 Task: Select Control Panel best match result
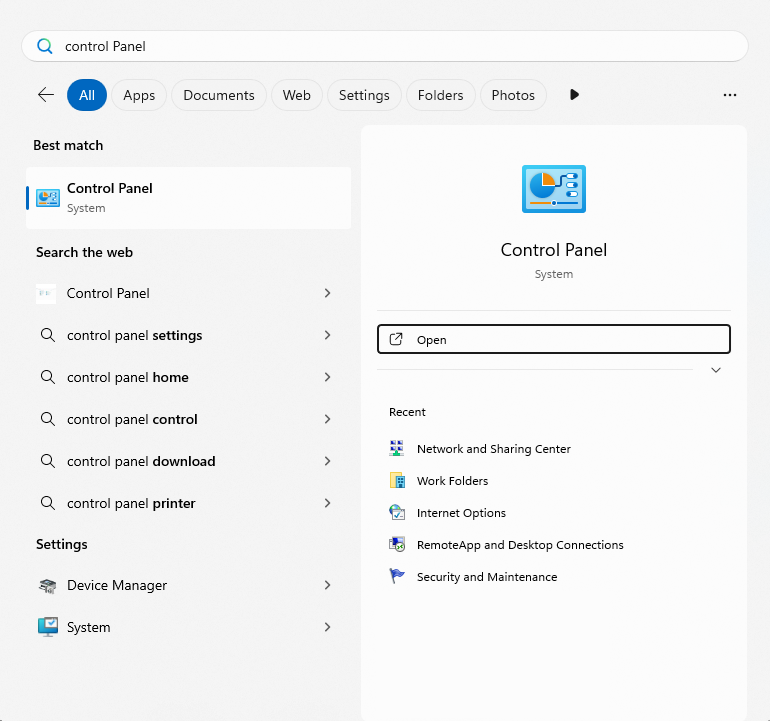(x=188, y=197)
